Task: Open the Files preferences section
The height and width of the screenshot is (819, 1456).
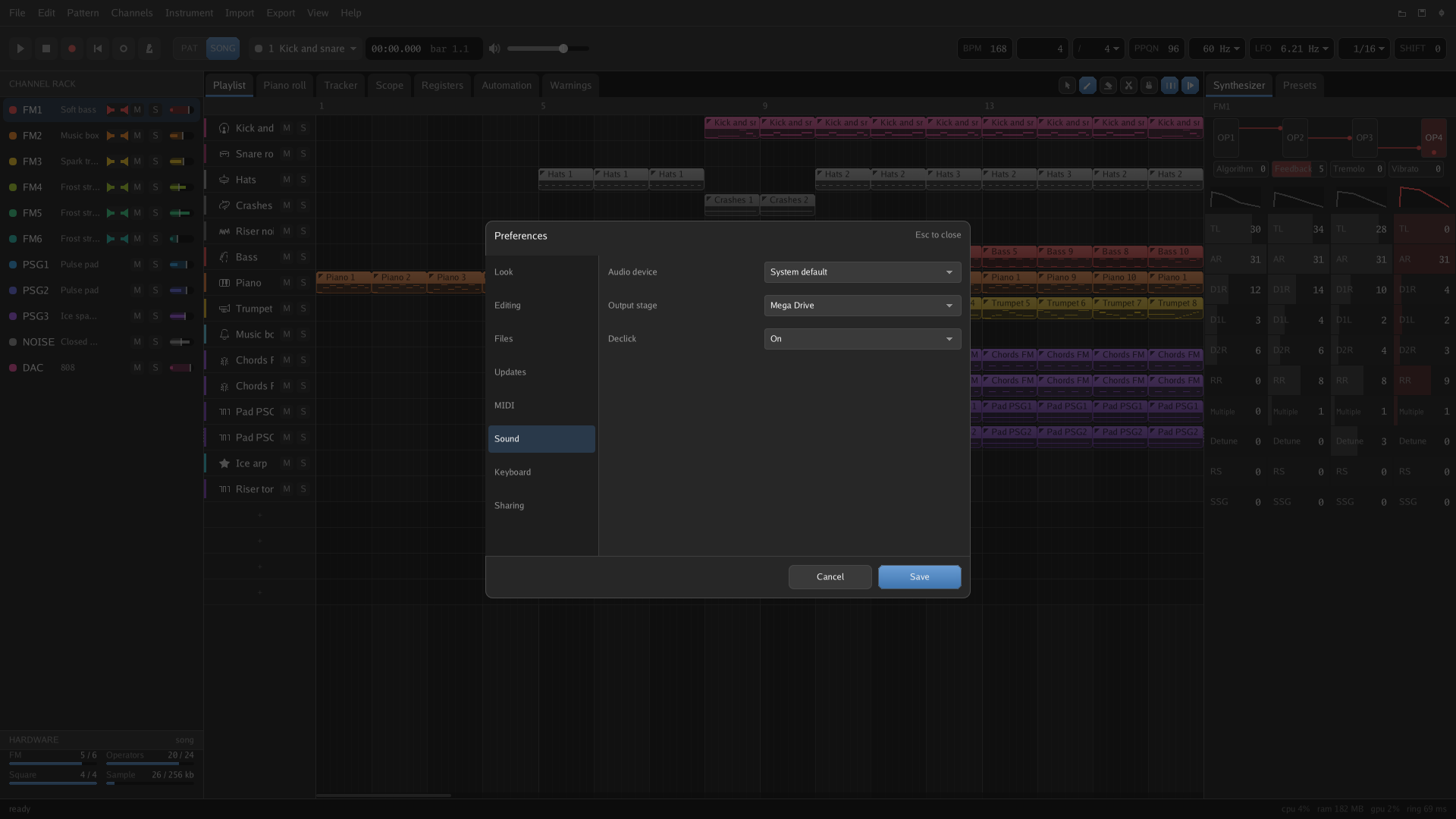Action: (541, 339)
